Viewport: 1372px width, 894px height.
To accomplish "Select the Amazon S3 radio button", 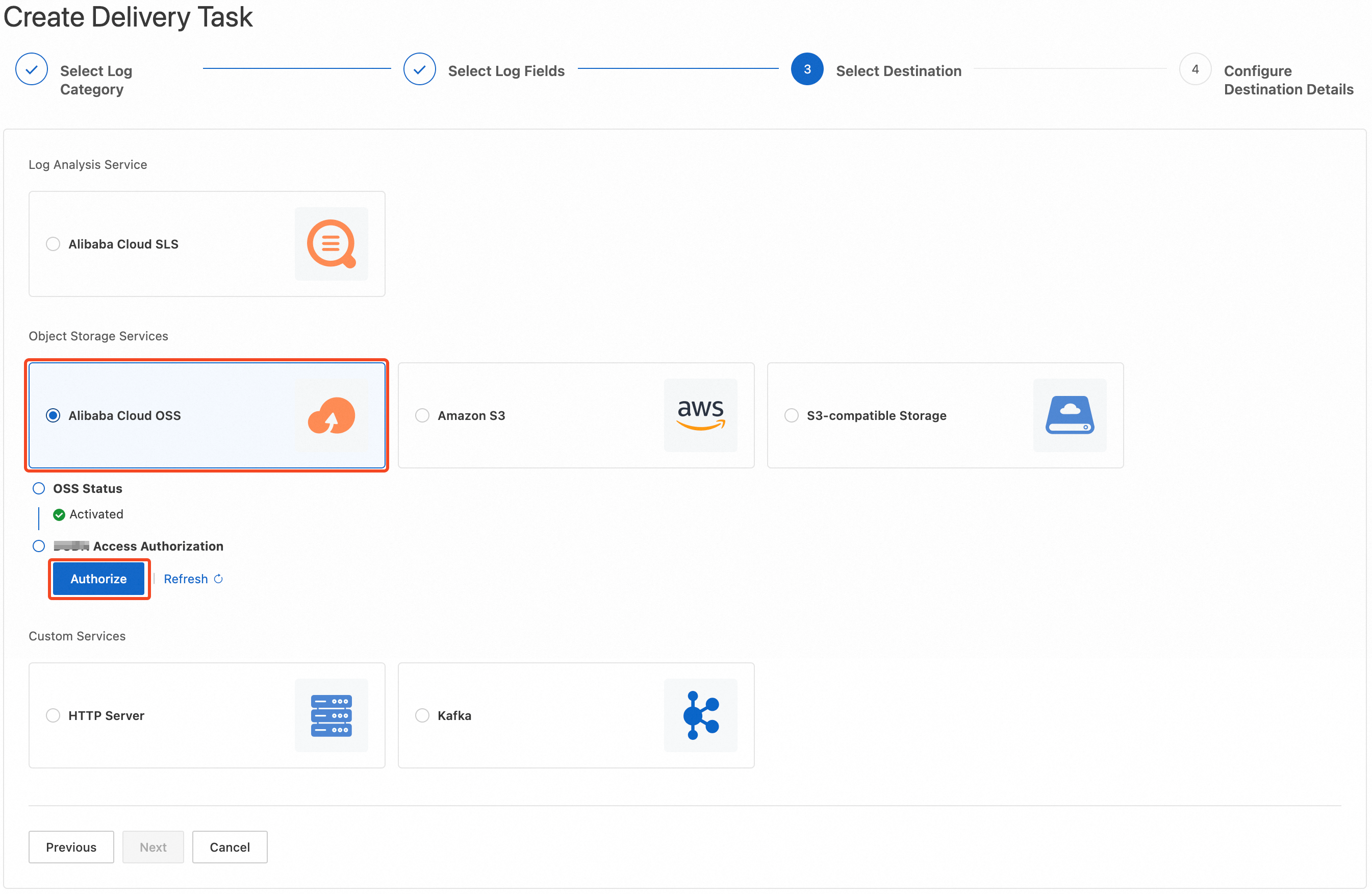I will point(421,415).
